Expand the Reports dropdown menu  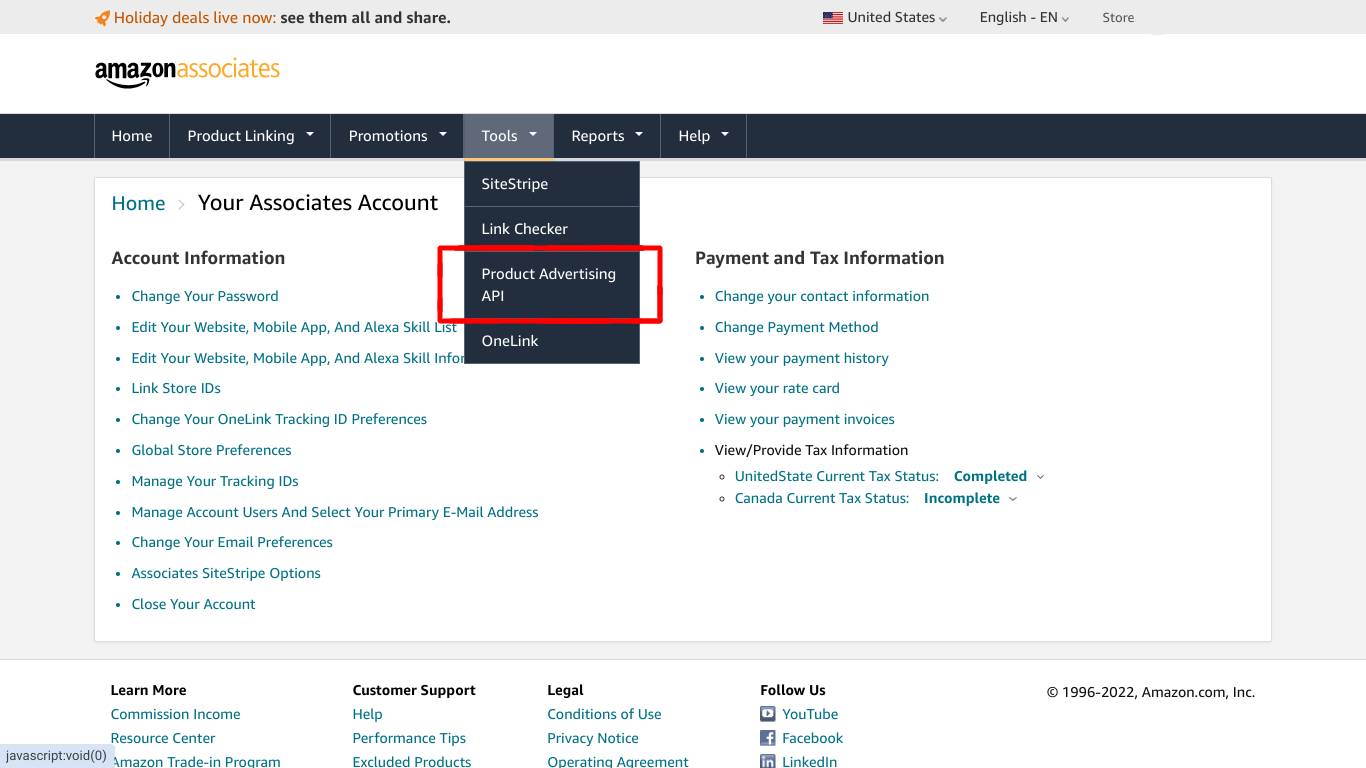click(x=606, y=135)
